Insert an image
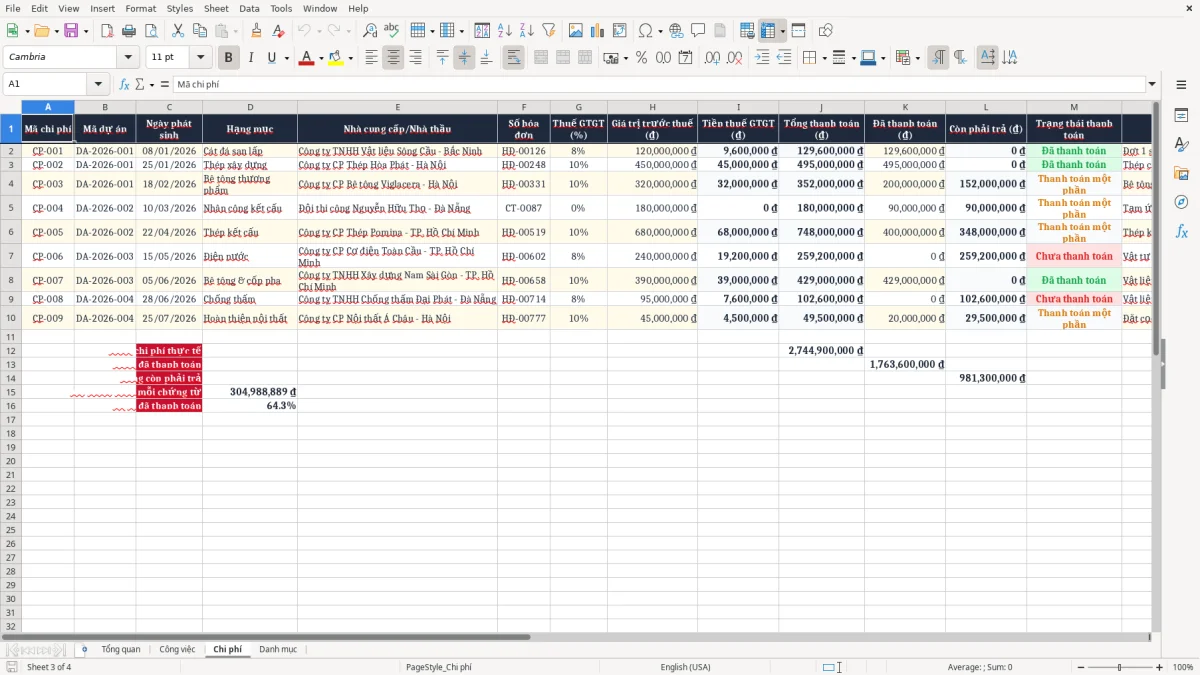 576,31
